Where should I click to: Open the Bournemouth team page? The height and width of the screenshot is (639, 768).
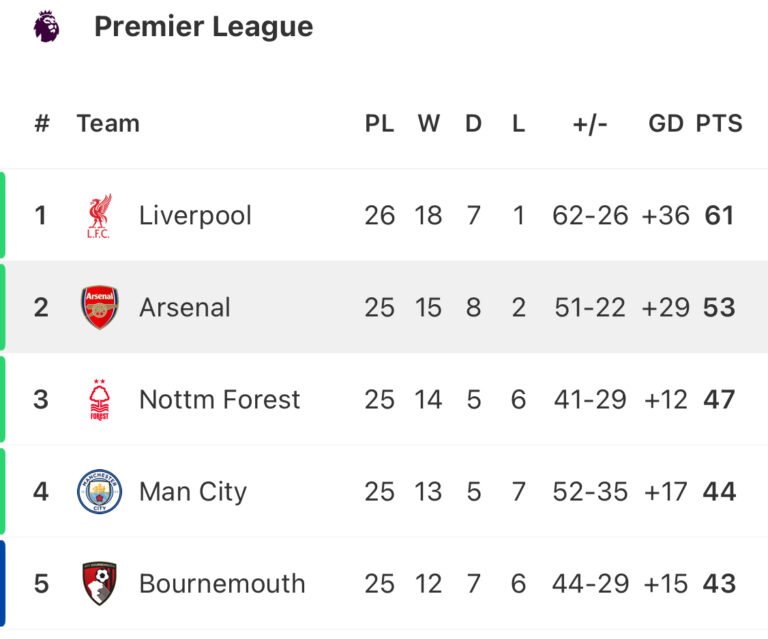(x=222, y=584)
